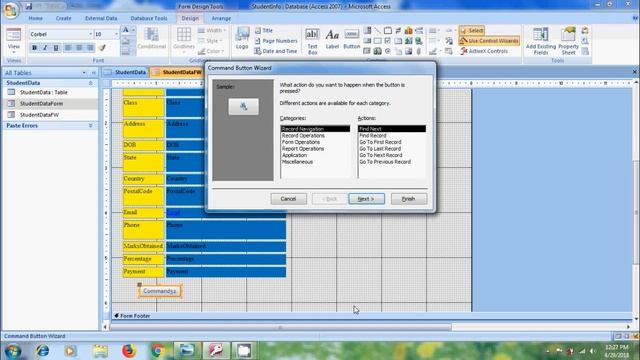Select the Insert Chart control tool
The width and height of the screenshot is (640, 360).
click(409, 31)
